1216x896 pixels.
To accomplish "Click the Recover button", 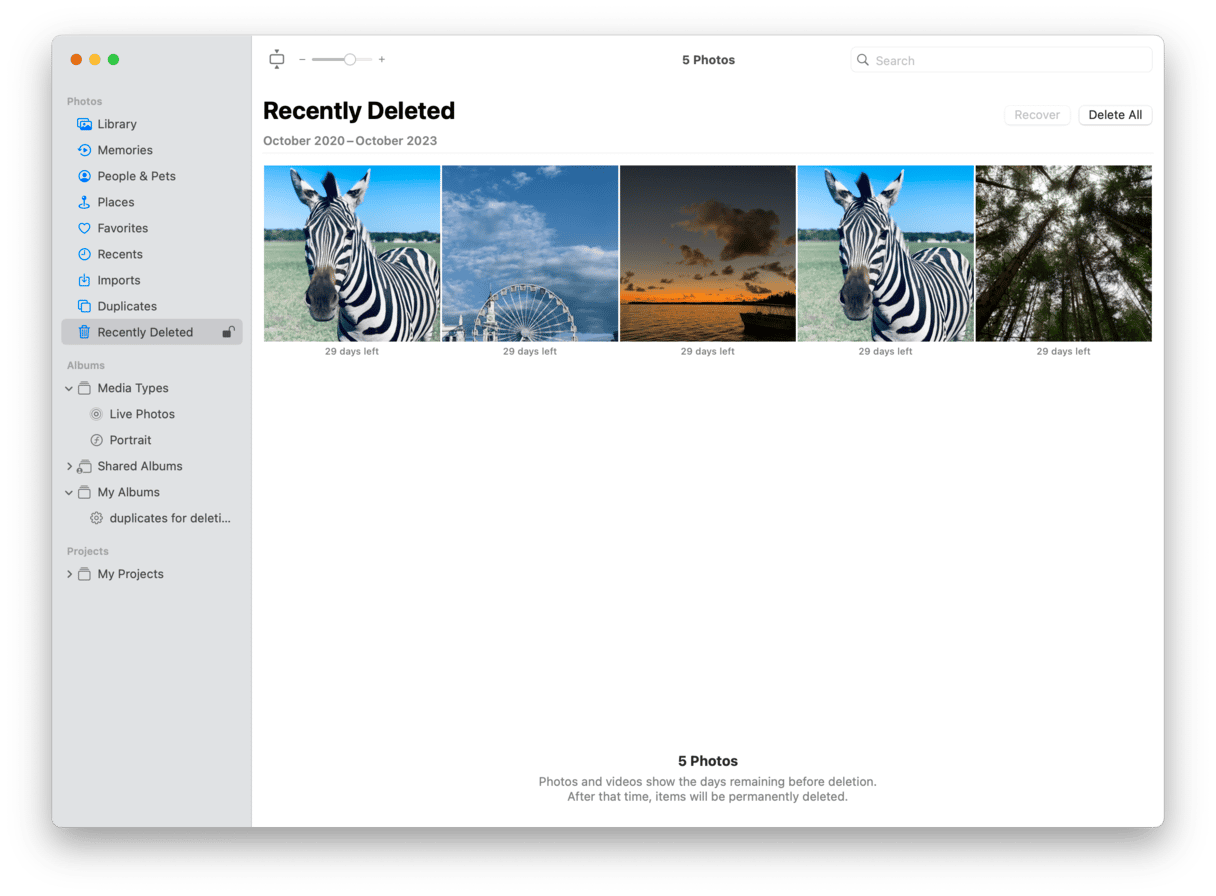I will pos(1037,115).
